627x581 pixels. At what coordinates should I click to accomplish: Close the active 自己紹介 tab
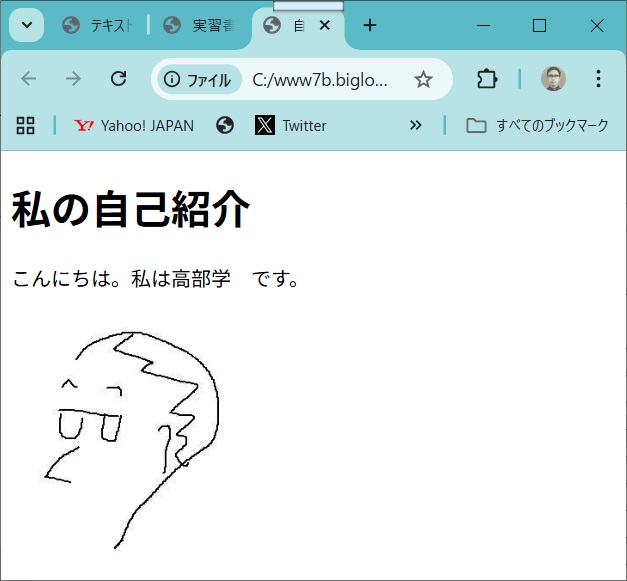pos(325,26)
